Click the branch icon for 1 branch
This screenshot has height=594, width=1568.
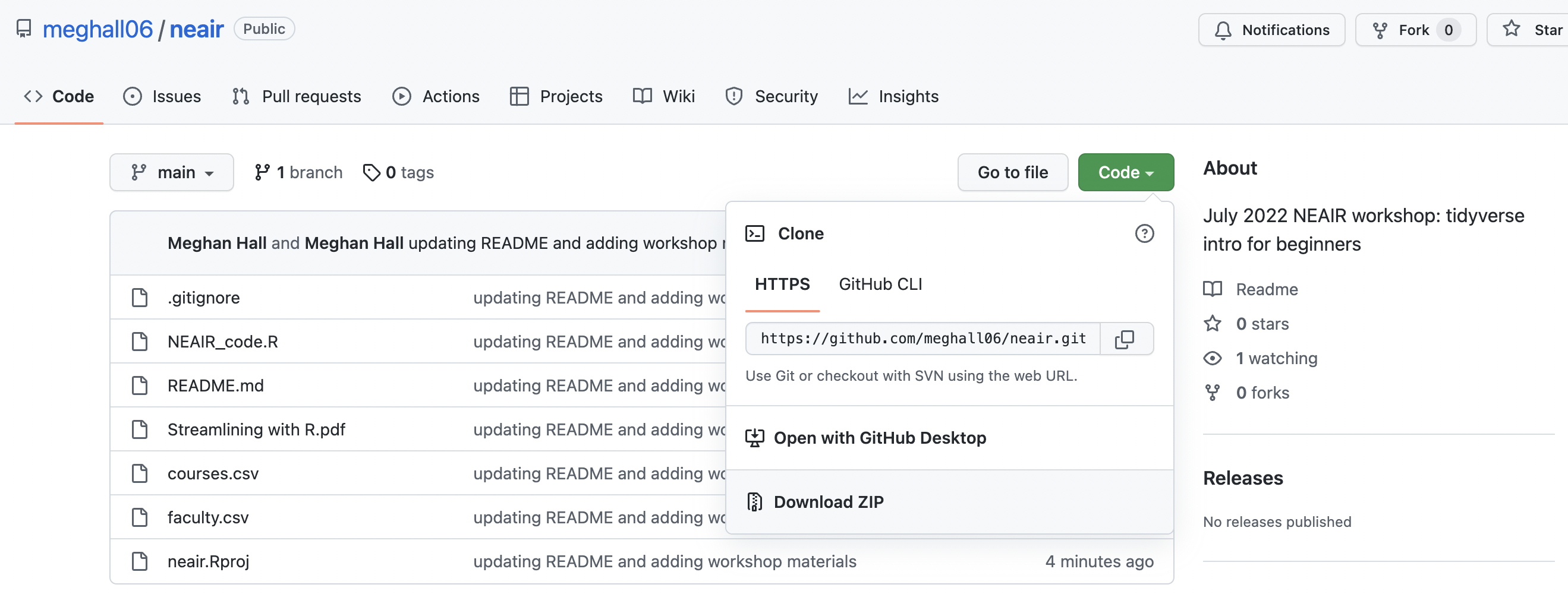click(262, 173)
